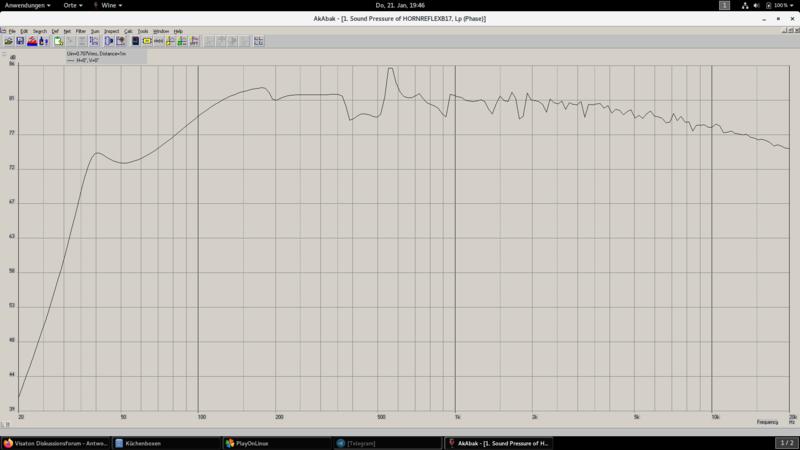
Task: Click the yellow rectangle toolbar icon
Action: click(x=147, y=41)
